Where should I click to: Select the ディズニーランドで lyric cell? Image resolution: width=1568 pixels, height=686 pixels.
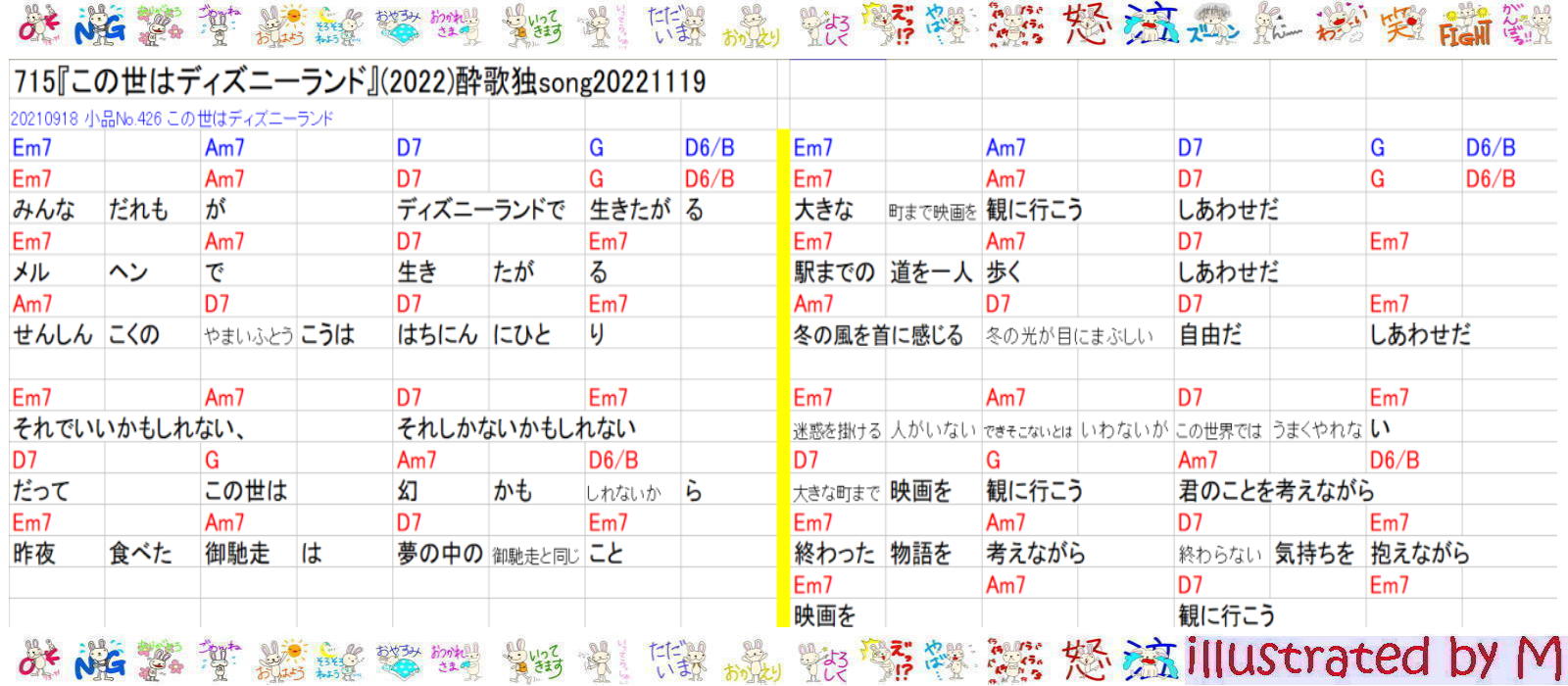(480, 210)
